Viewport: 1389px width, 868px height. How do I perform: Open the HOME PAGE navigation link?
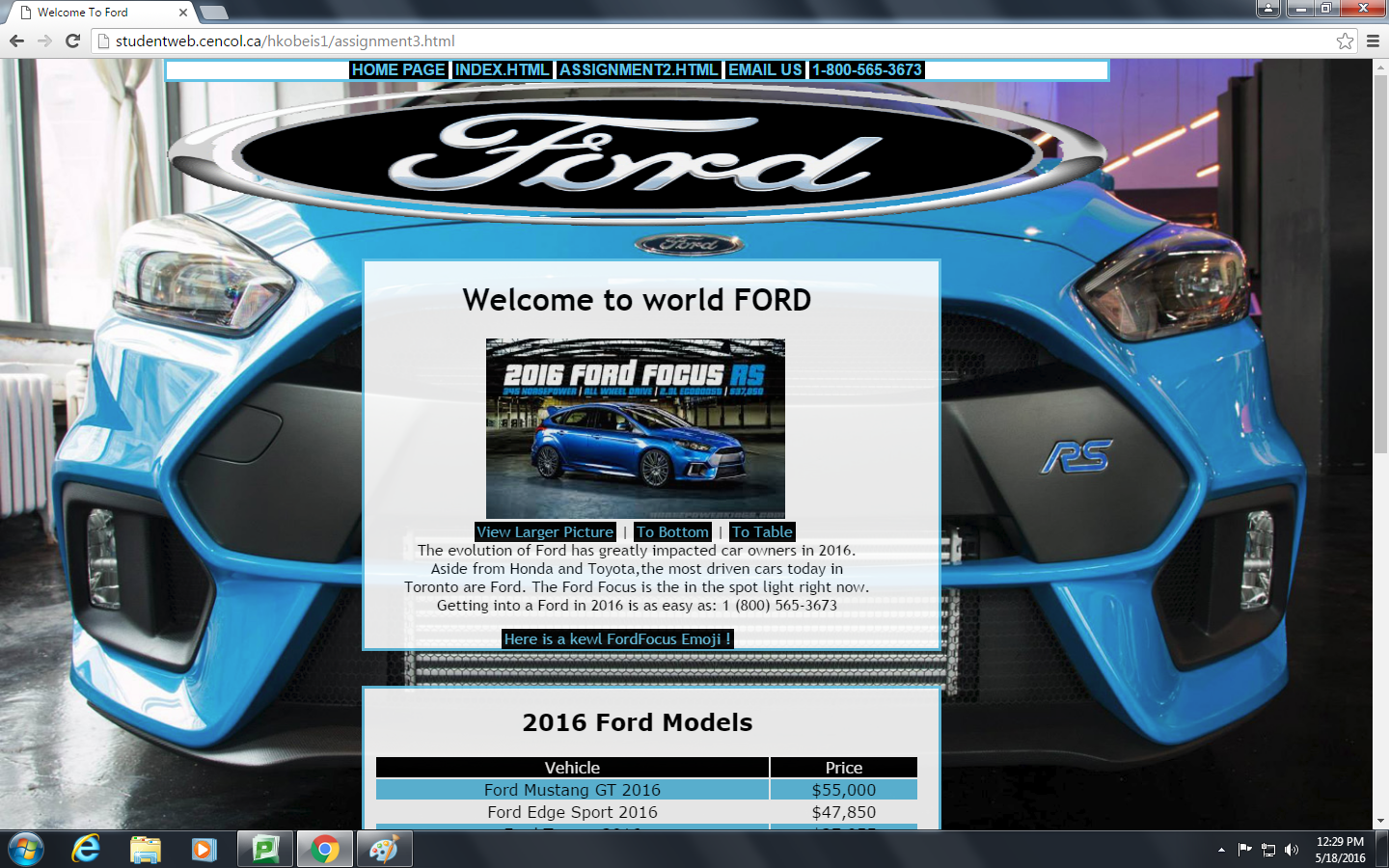pyautogui.click(x=398, y=70)
